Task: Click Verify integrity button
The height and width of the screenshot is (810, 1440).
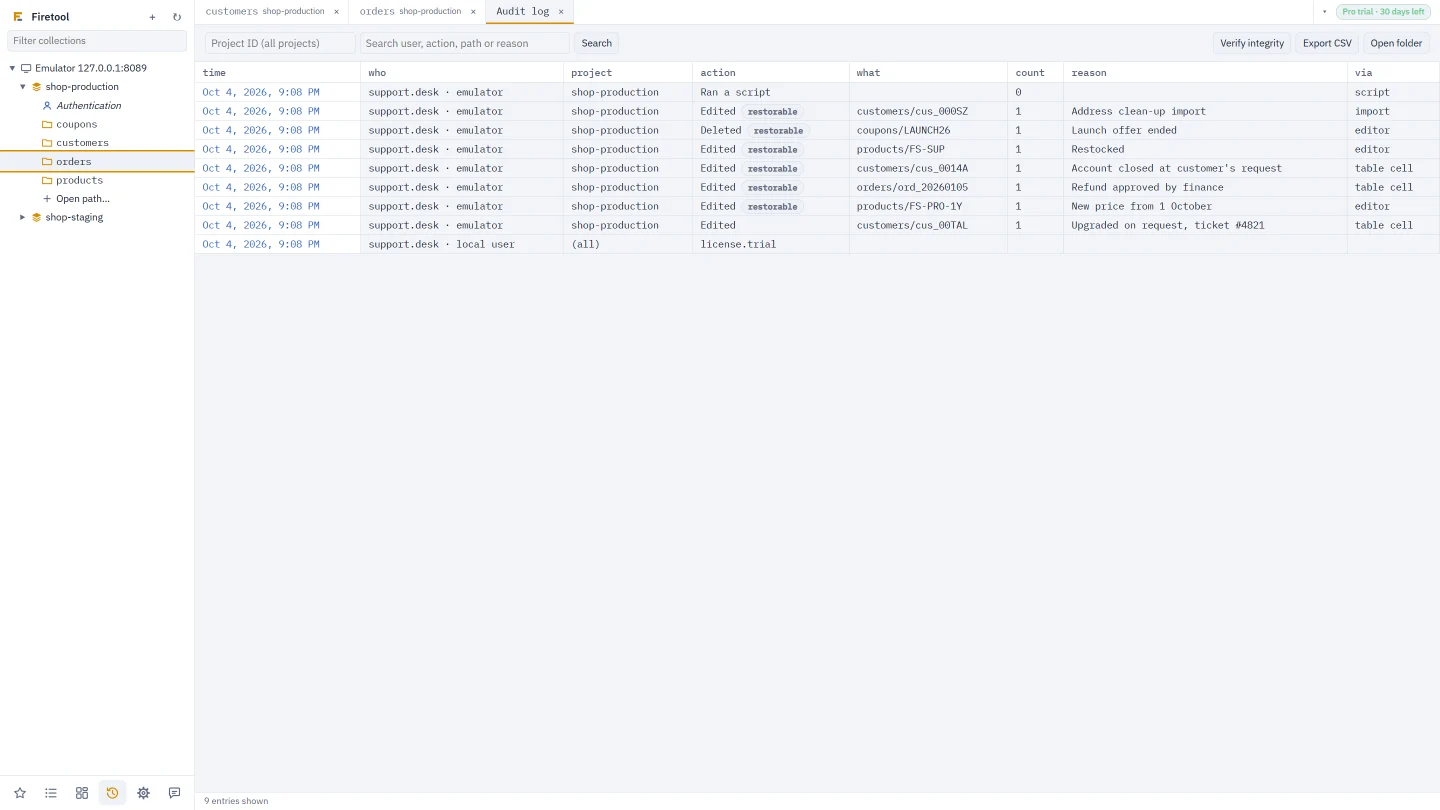Action: pos(1252,43)
